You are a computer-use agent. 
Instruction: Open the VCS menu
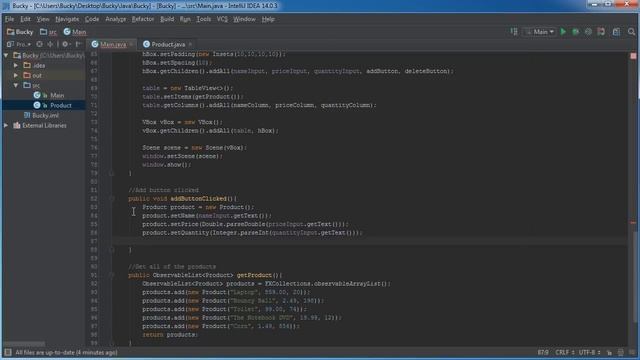[x=222, y=19]
